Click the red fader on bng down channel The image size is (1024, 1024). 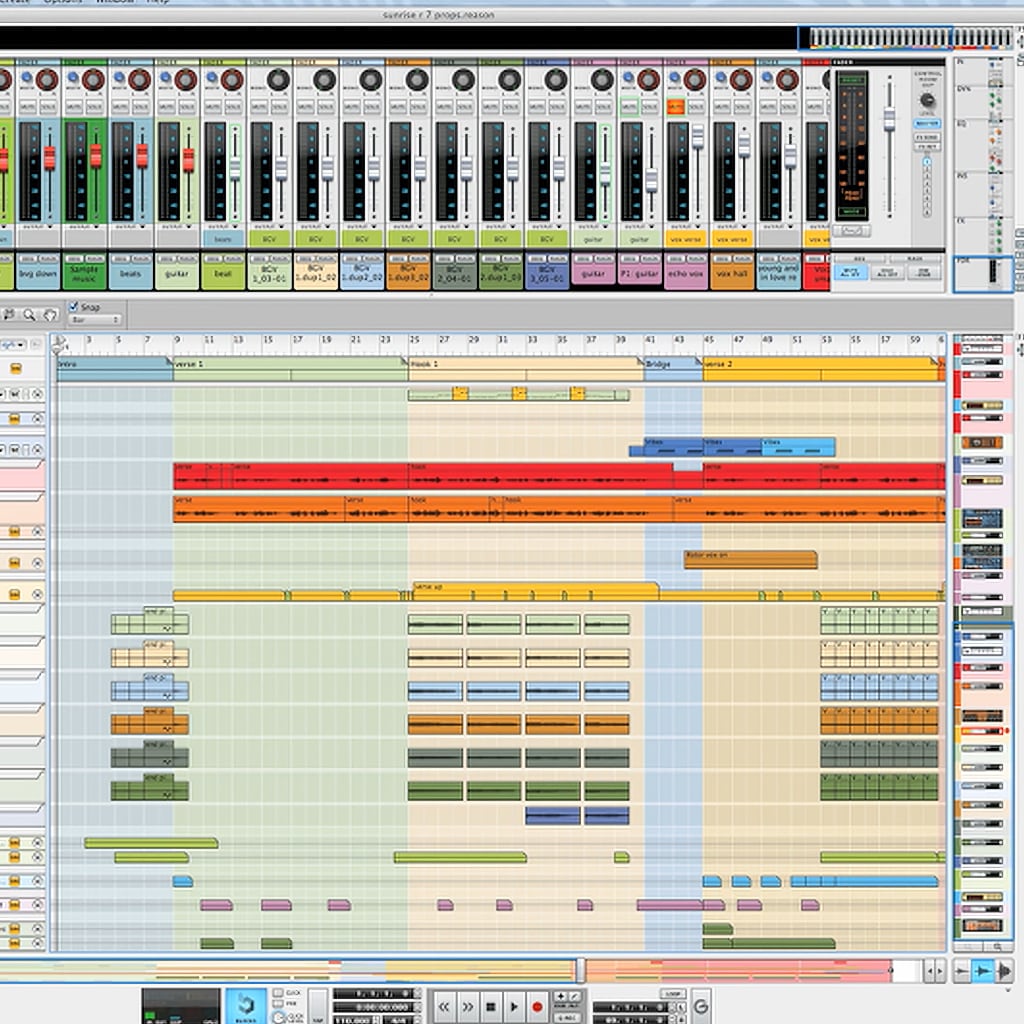(x=50, y=159)
